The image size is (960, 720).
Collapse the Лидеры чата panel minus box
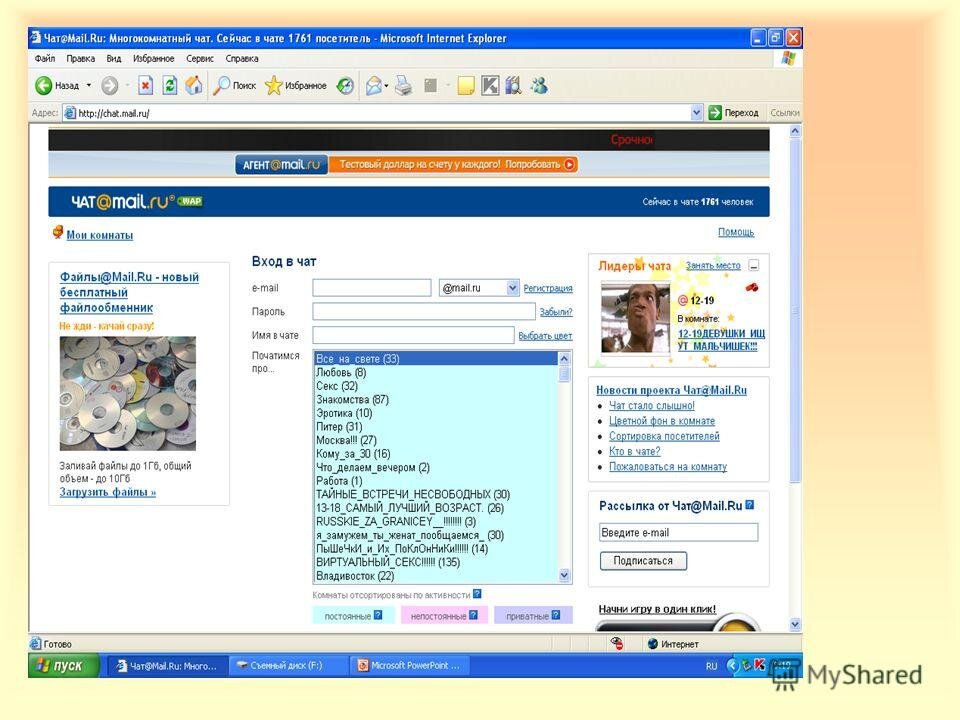point(754,265)
